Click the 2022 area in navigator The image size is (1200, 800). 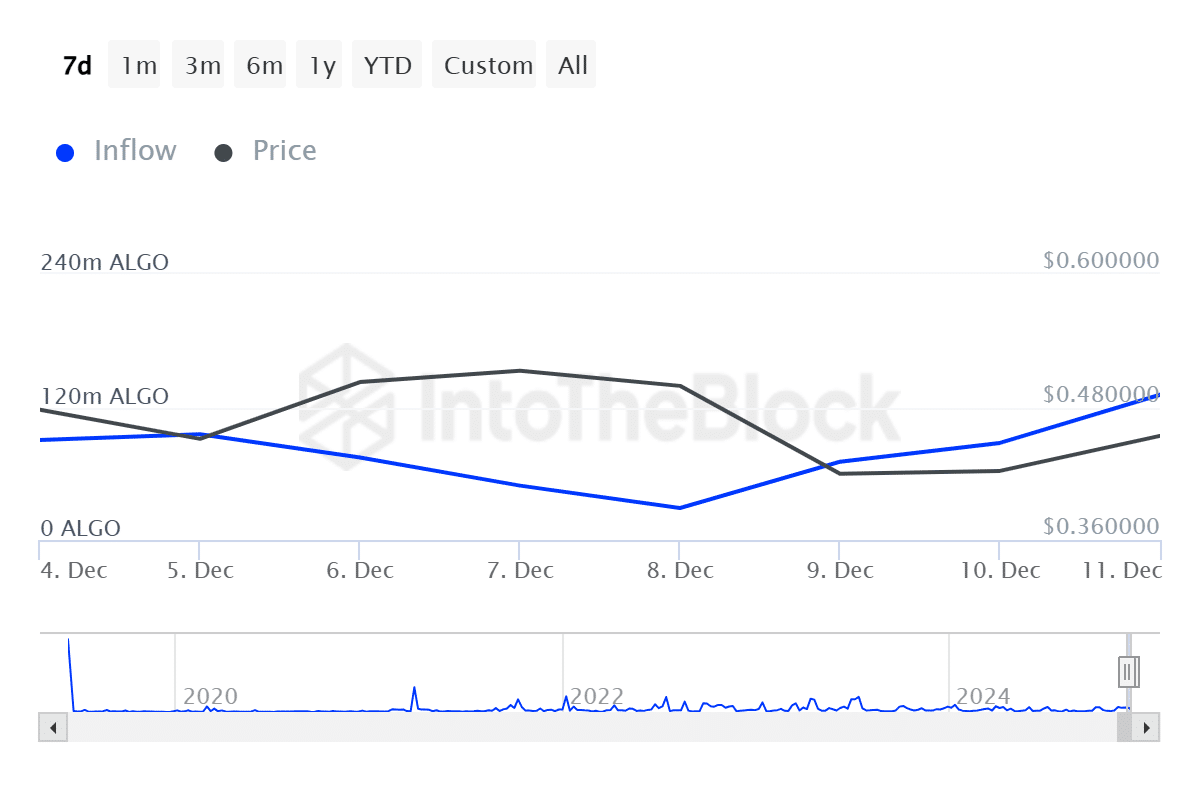tap(596, 696)
